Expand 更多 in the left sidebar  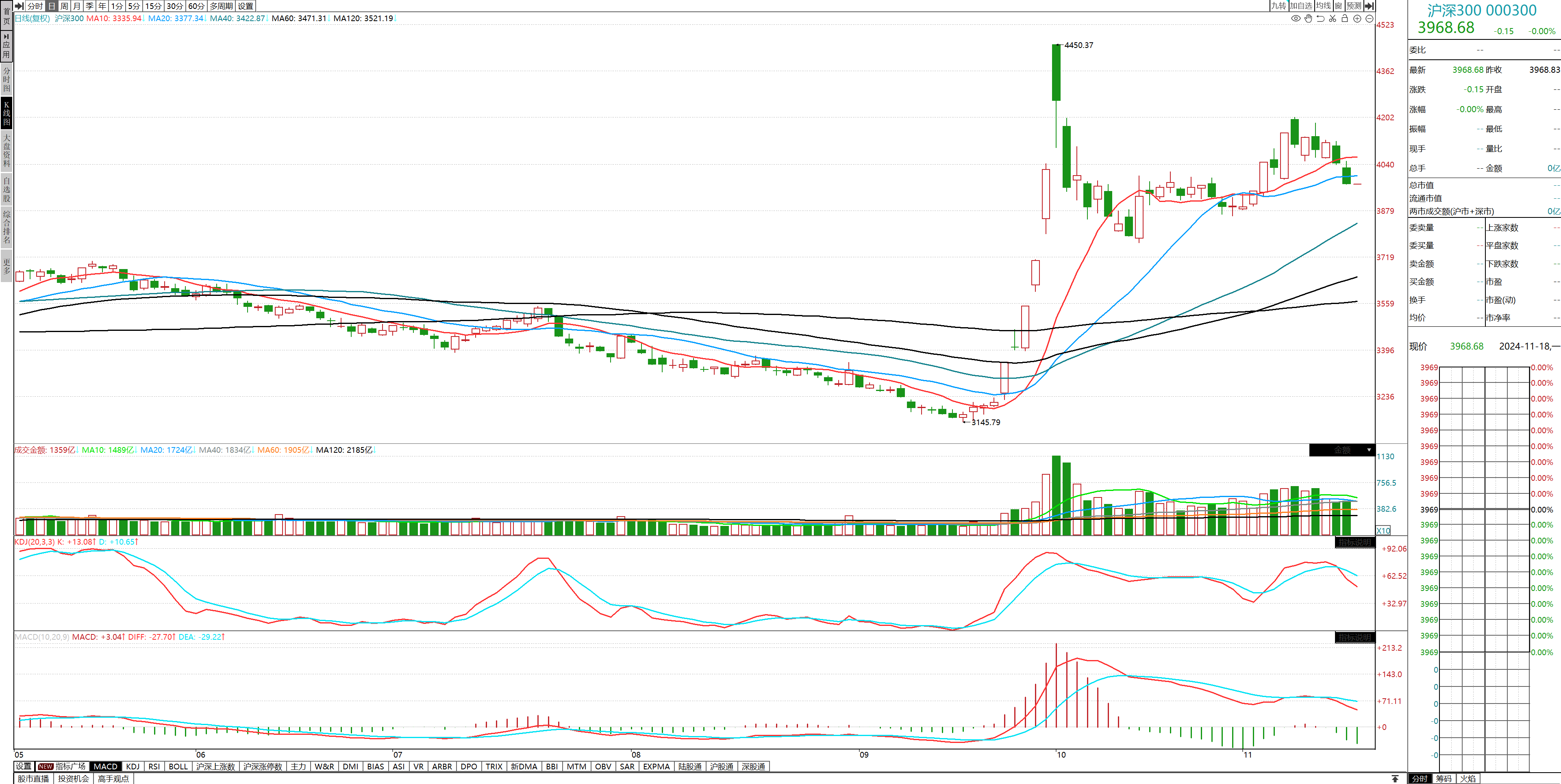pos(7,267)
